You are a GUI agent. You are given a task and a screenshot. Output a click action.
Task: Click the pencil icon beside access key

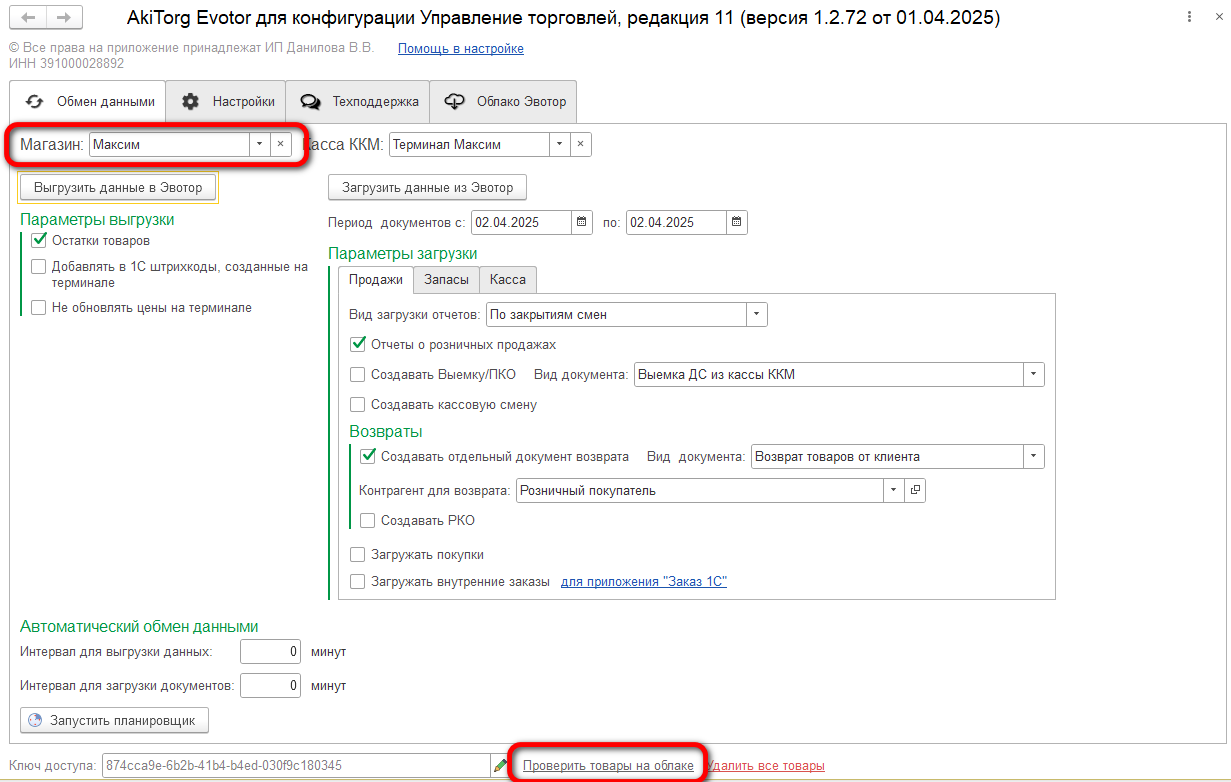click(x=500, y=766)
